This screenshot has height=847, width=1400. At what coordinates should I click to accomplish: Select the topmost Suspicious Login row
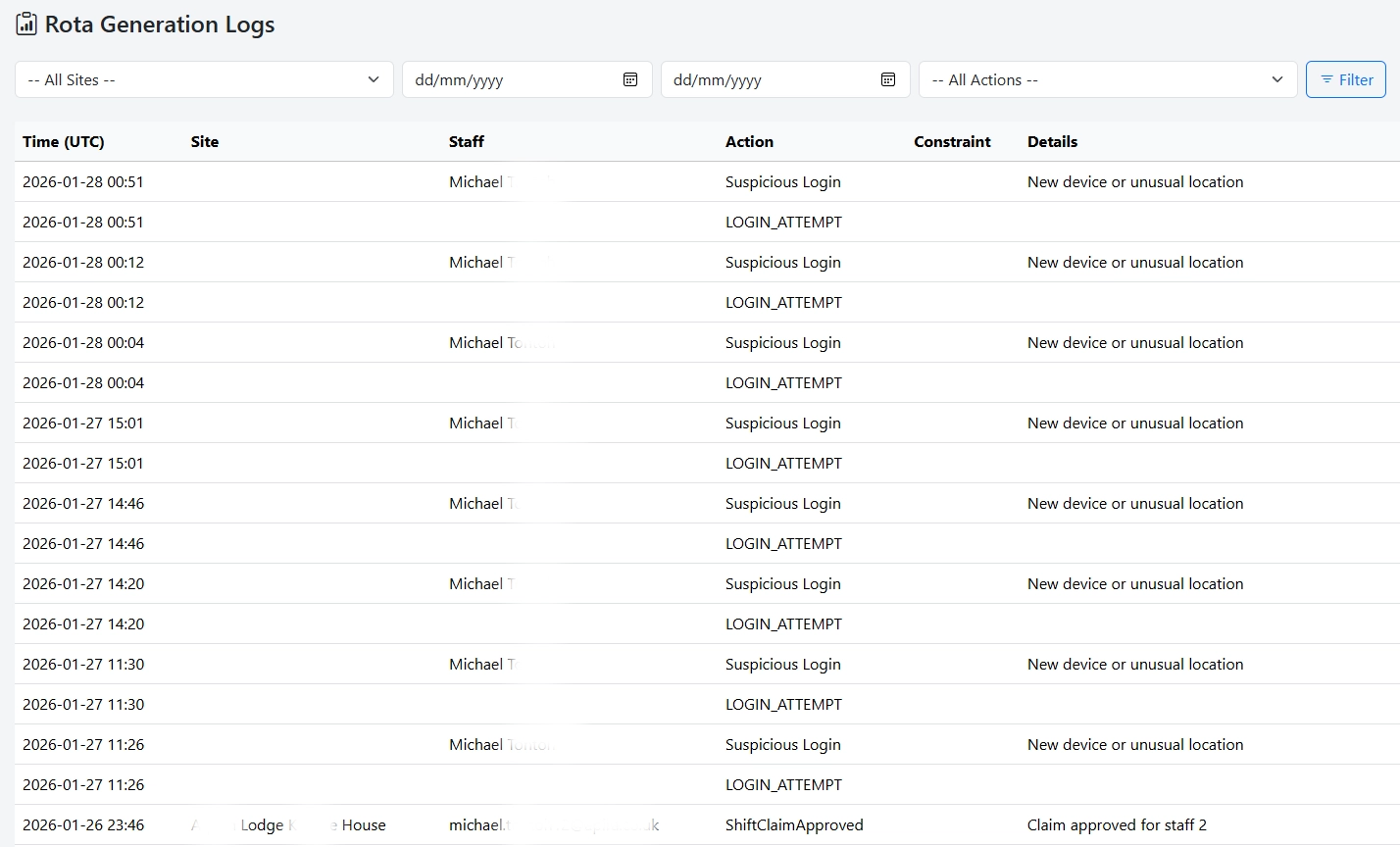pyautogui.click(x=782, y=181)
